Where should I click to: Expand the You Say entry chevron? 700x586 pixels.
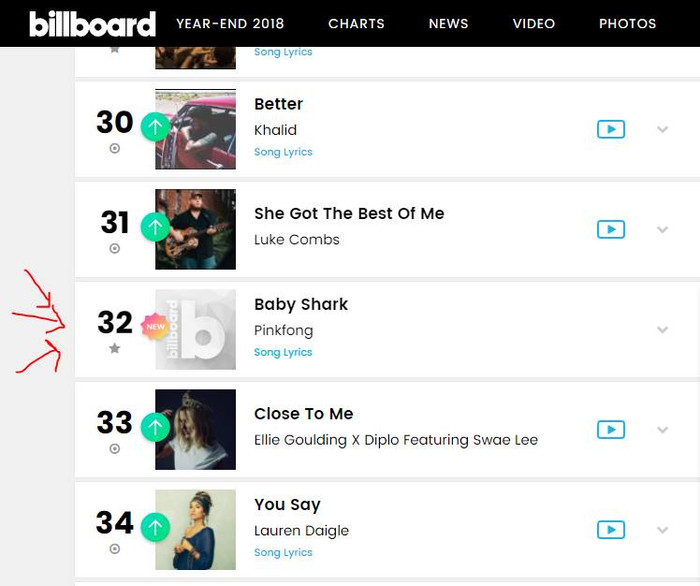(662, 530)
